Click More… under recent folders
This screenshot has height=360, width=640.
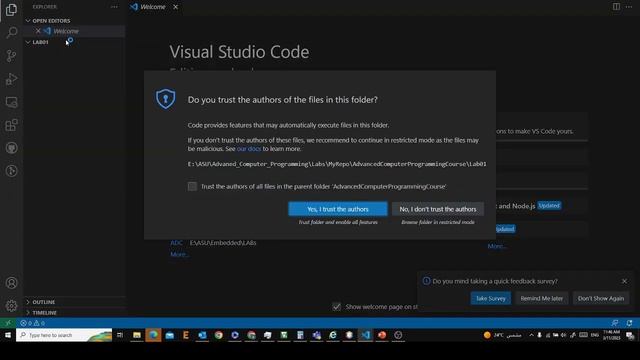[180, 254]
